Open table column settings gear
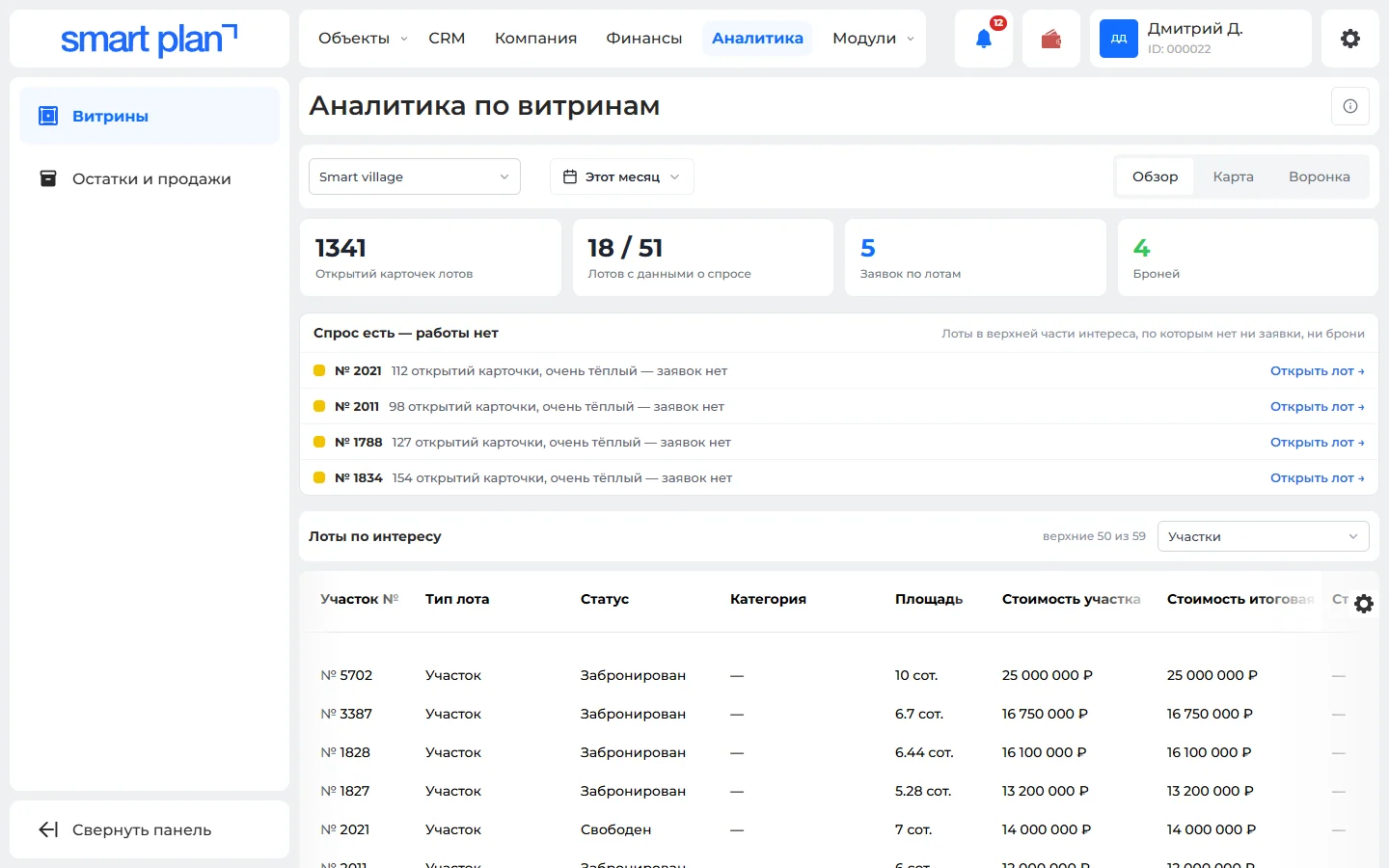 [x=1364, y=604]
